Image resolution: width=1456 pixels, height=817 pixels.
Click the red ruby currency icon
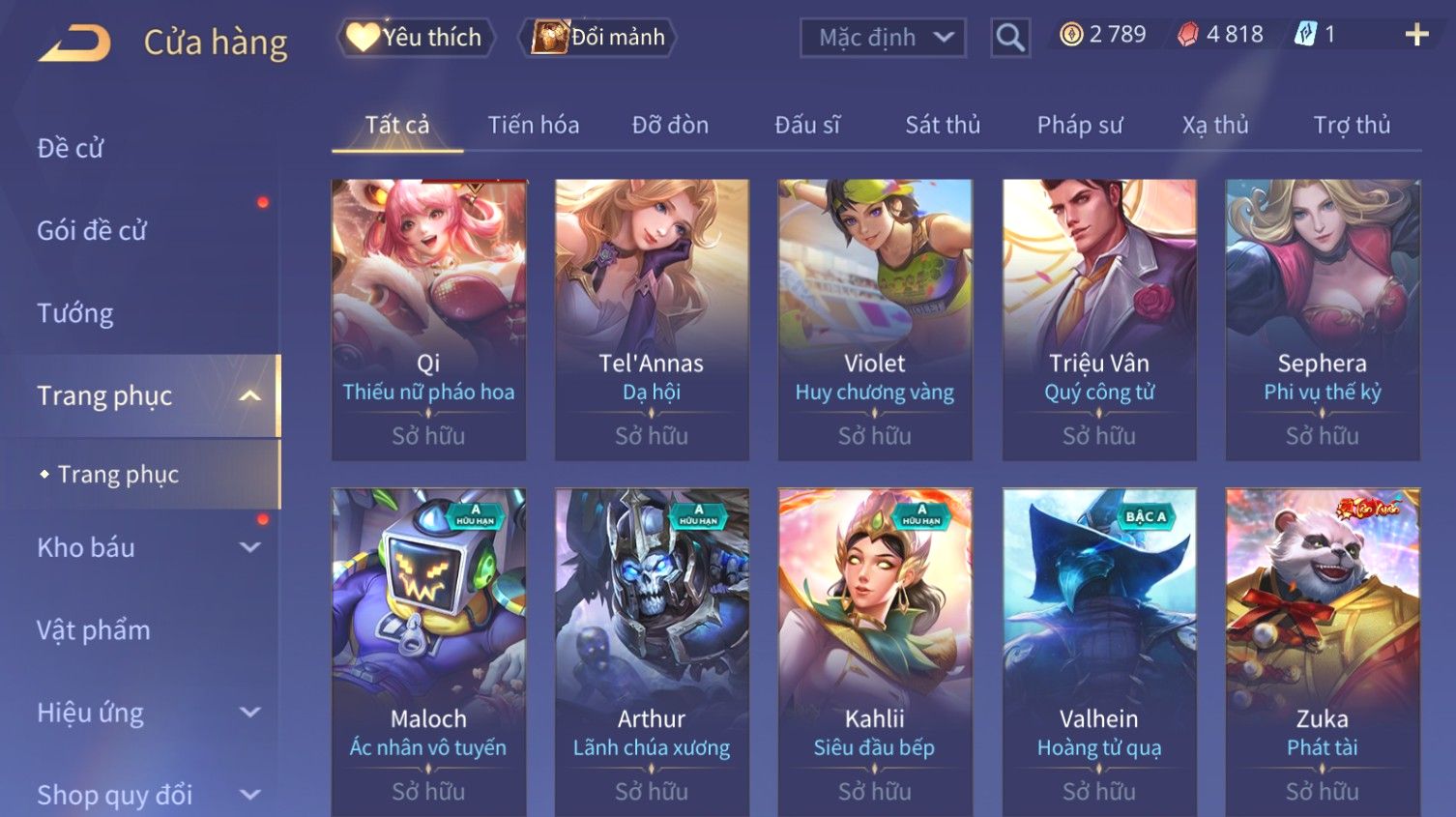click(x=1187, y=35)
